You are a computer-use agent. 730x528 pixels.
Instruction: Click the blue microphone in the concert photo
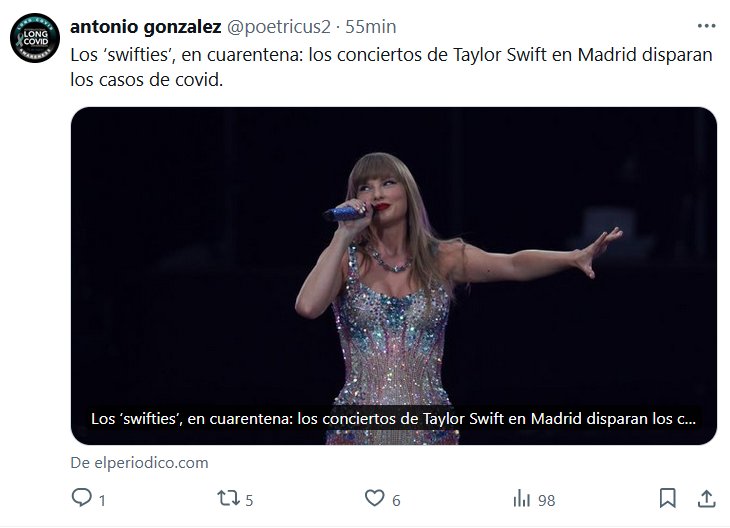[x=345, y=211]
